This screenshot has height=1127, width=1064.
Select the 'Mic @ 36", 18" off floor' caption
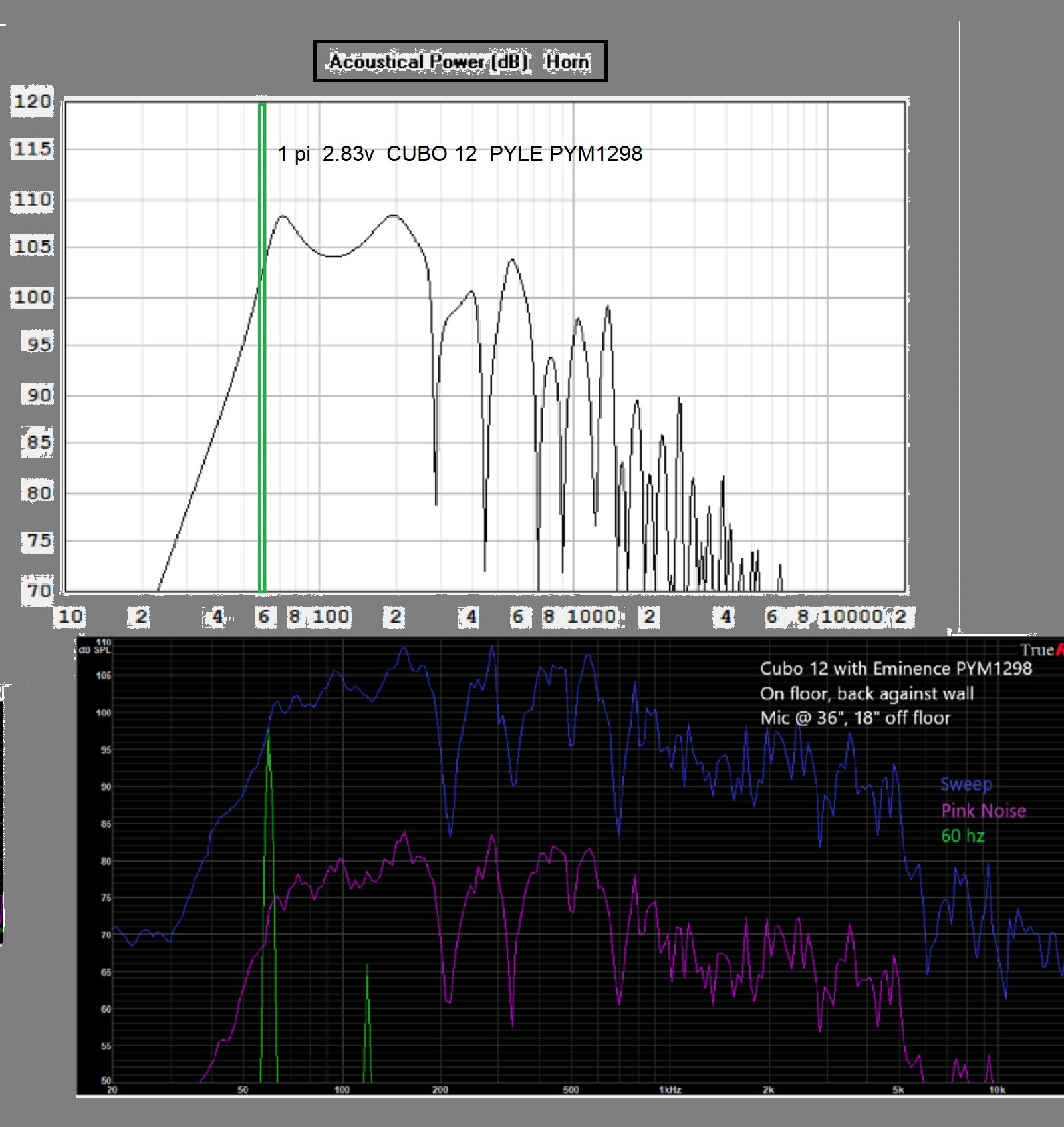pos(855,718)
